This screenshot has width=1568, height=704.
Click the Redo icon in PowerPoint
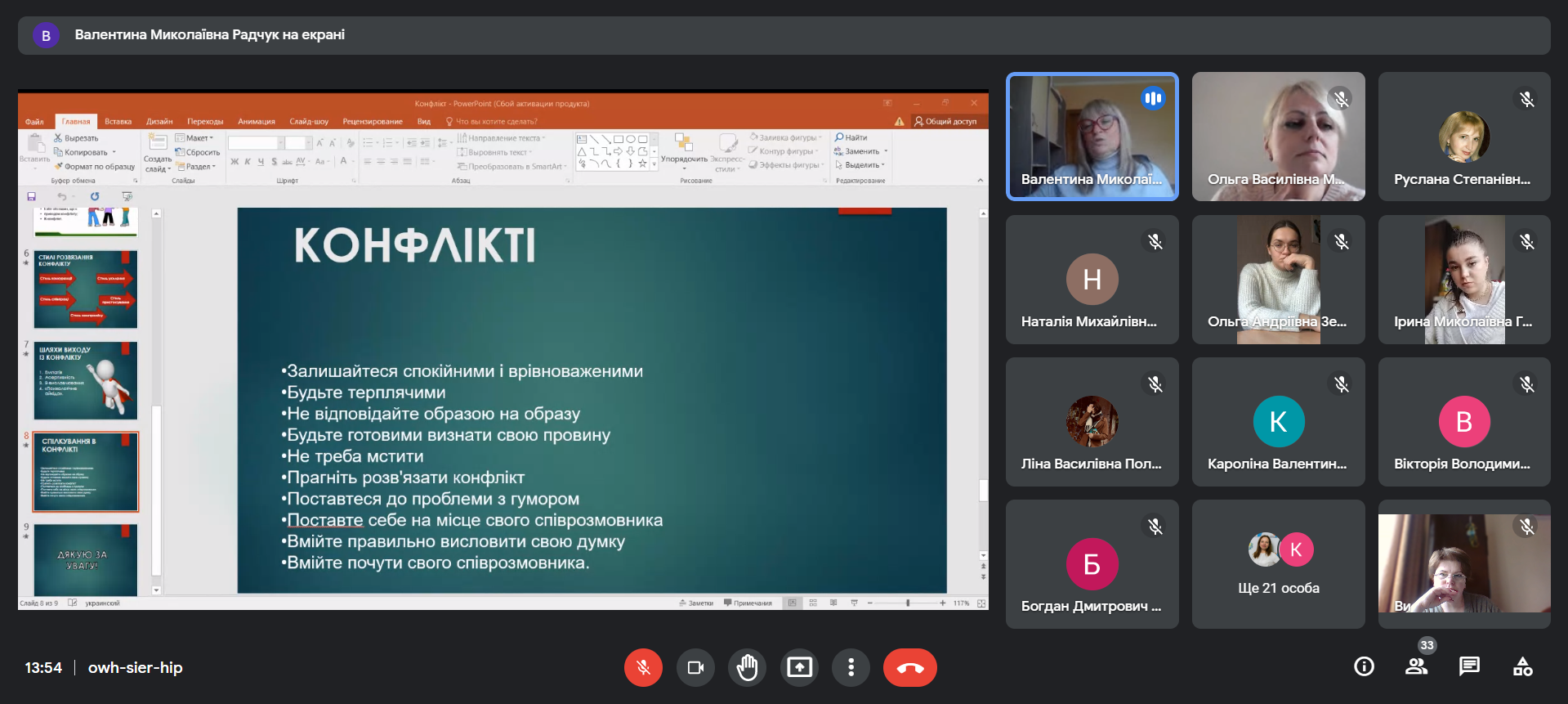point(95,196)
